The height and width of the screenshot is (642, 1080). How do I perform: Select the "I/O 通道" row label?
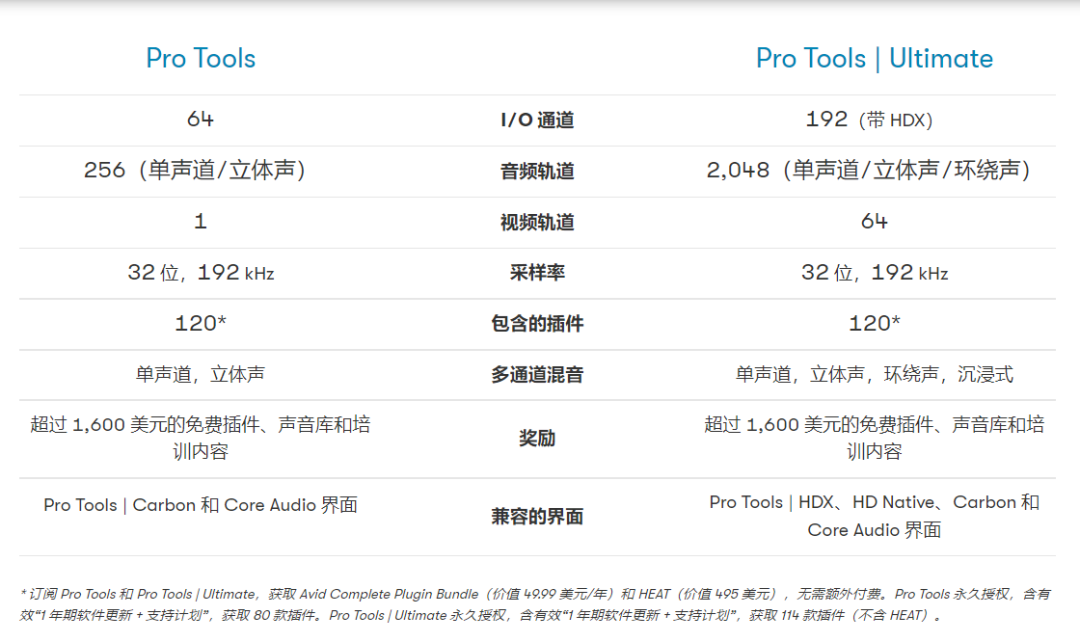(x=537, y=120)
